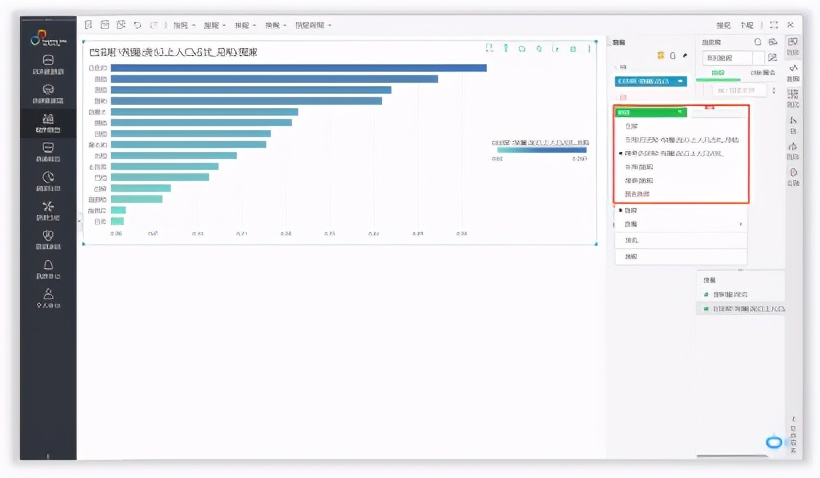The image size is (820, 478).
Task: Open the first sidebar section with database icon
Action: coord(48,65)
